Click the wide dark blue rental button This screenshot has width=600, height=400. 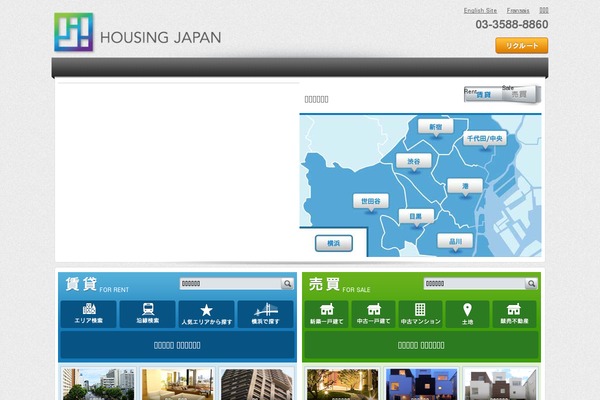click(177, 345)
